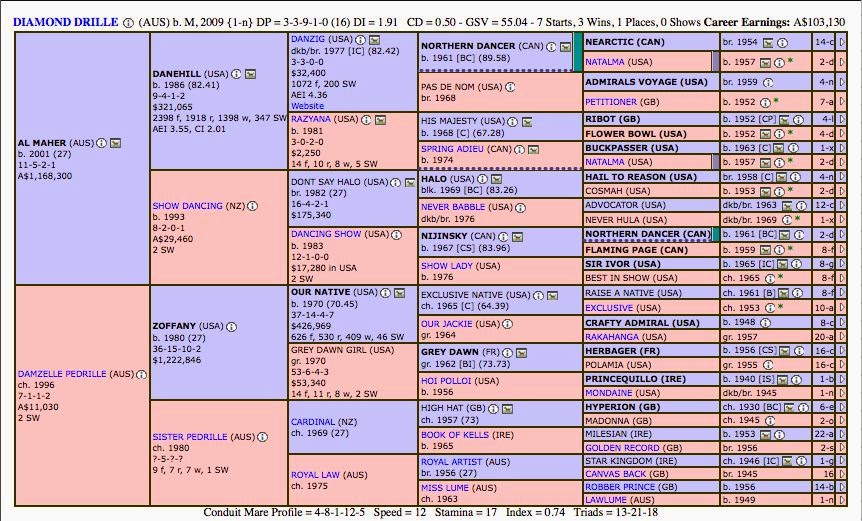Open info icon for PAS DE NOM
Screen dimensions: 862x521
click(x=510, y=87)
